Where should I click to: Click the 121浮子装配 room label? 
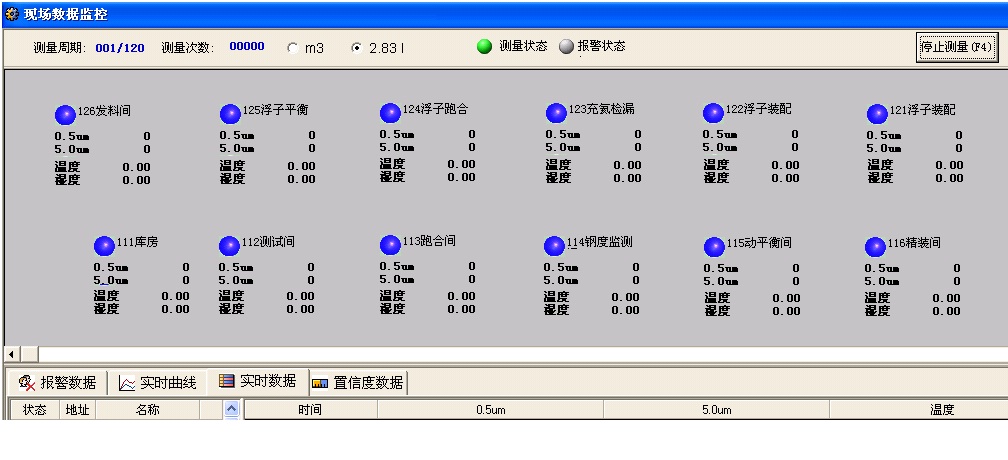click(x=922, y=110)
